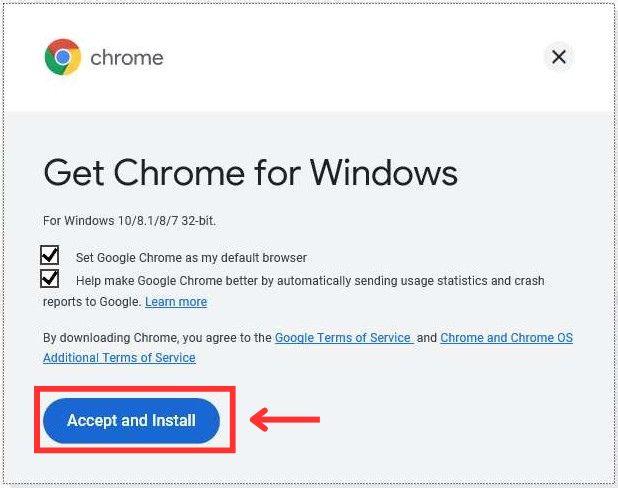
Task: Click the red arrow pointing at the button
Action: pos(285,420)
